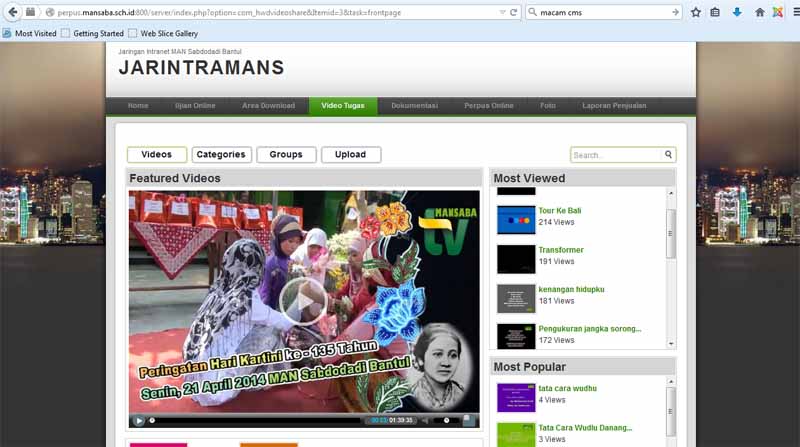Bookmark this page with the star icon
Viewport: 800px width, 447px height.
[x=696, y=12]
